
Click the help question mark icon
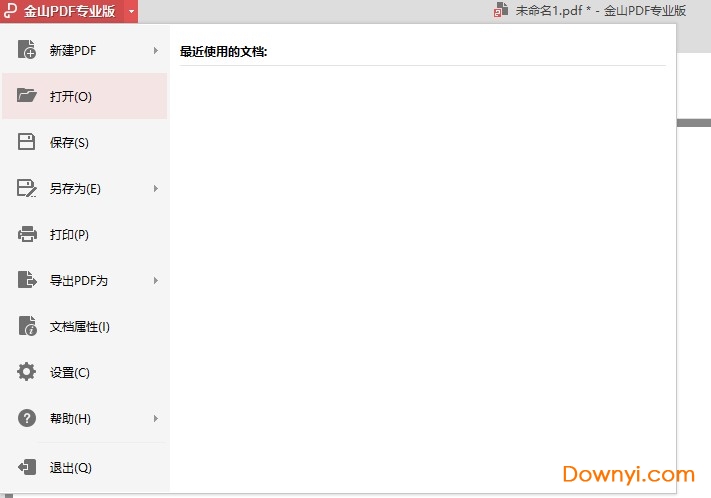[27, 418]
